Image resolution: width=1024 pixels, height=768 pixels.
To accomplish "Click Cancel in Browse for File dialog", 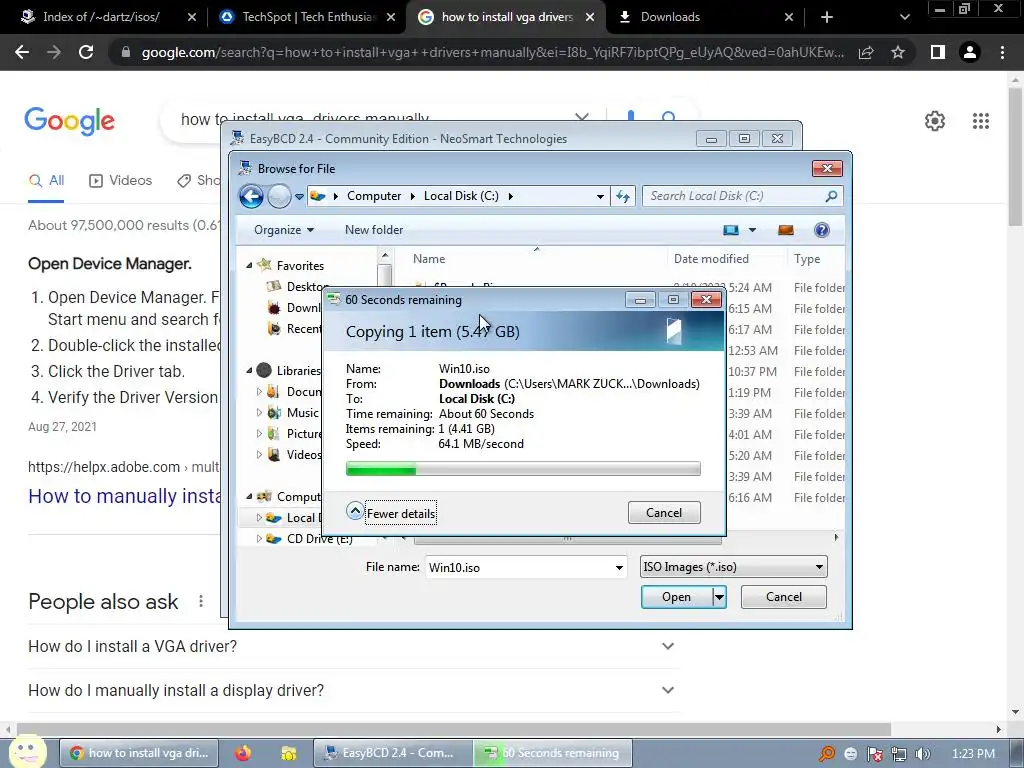I will point(784,597).
